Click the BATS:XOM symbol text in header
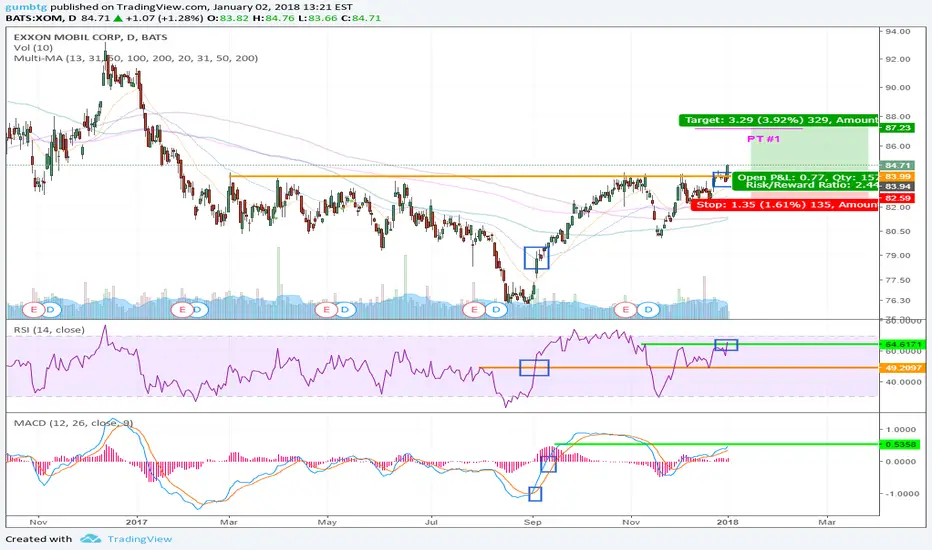932x550 pixels. [x=42, y=18]
